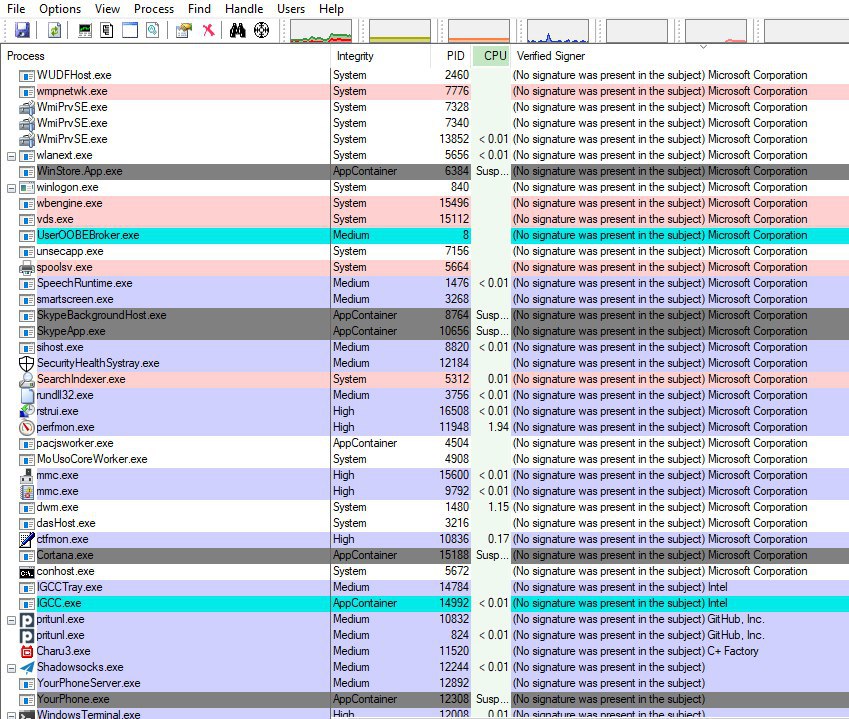Select the WUDFHost.exe process row
The height and width of the screenshot is (719, 849).
(424, 75)
